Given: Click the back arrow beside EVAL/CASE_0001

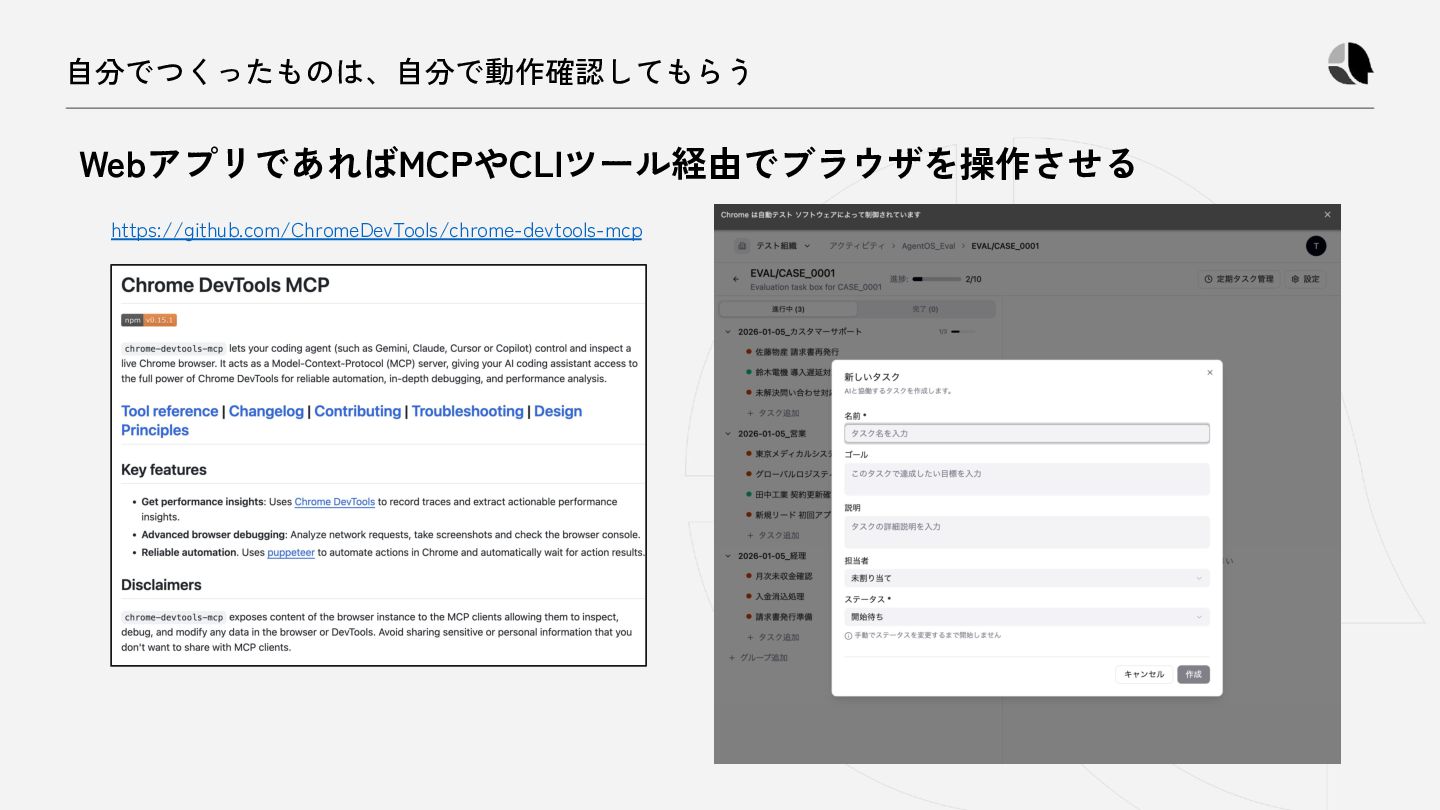Looking at the screenshot, I should (736, 279).
